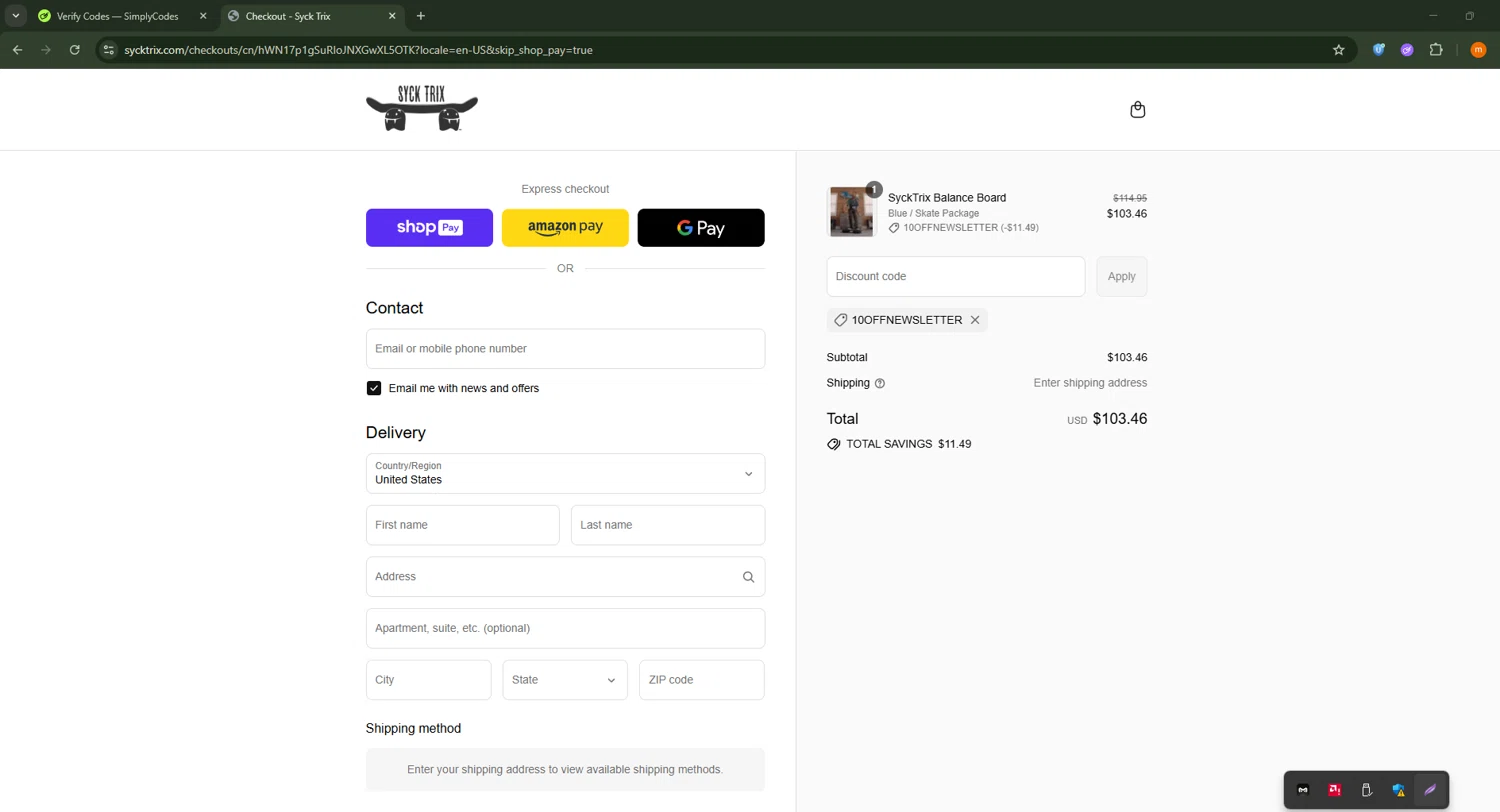This screenshot has height=812, width=1500.
Task: Click the 10OFFNEWSLETTER (-$11.49) line under product
Action: [964, 228]
